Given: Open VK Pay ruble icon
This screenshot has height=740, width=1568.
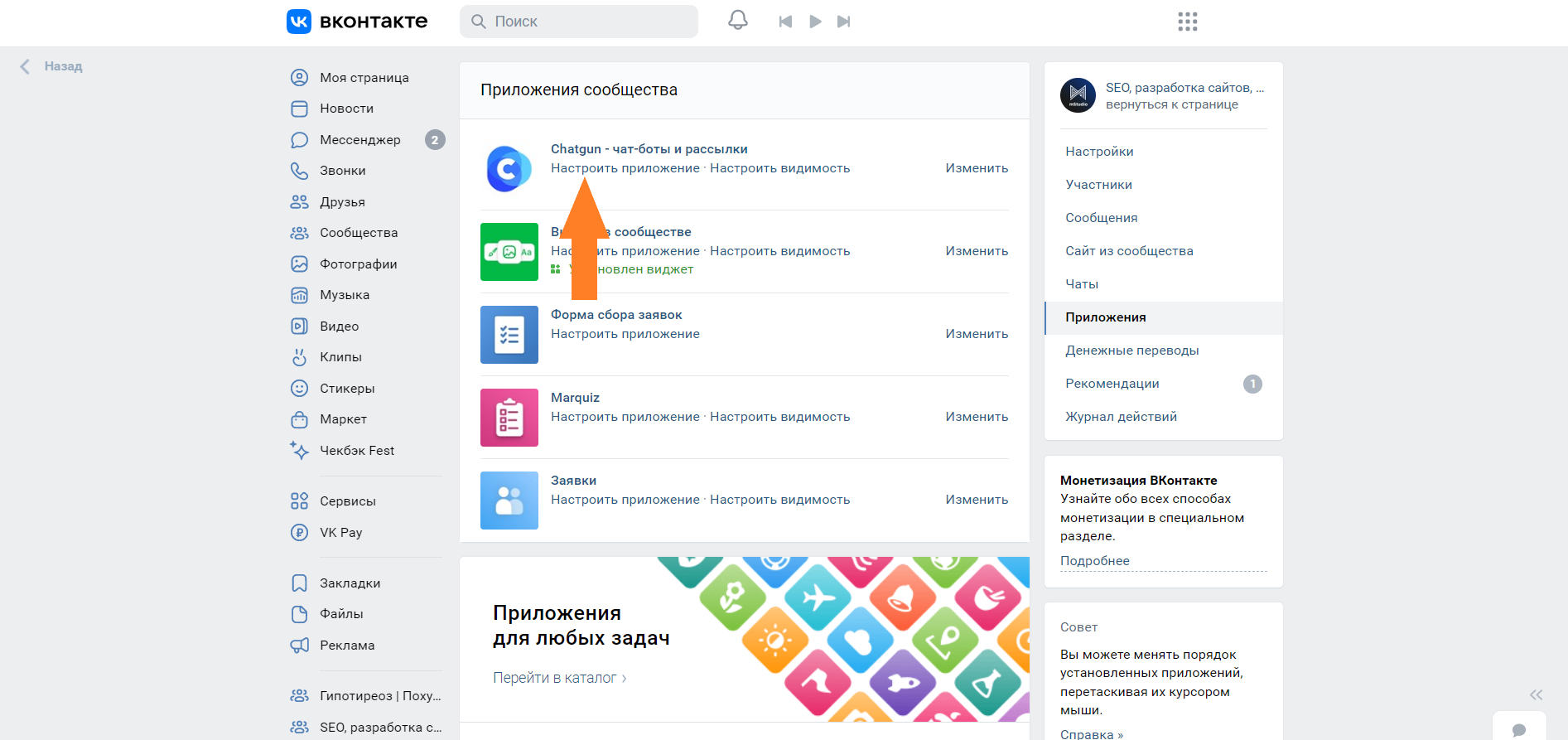Looking at the screenshot, I should pos(299,533).
